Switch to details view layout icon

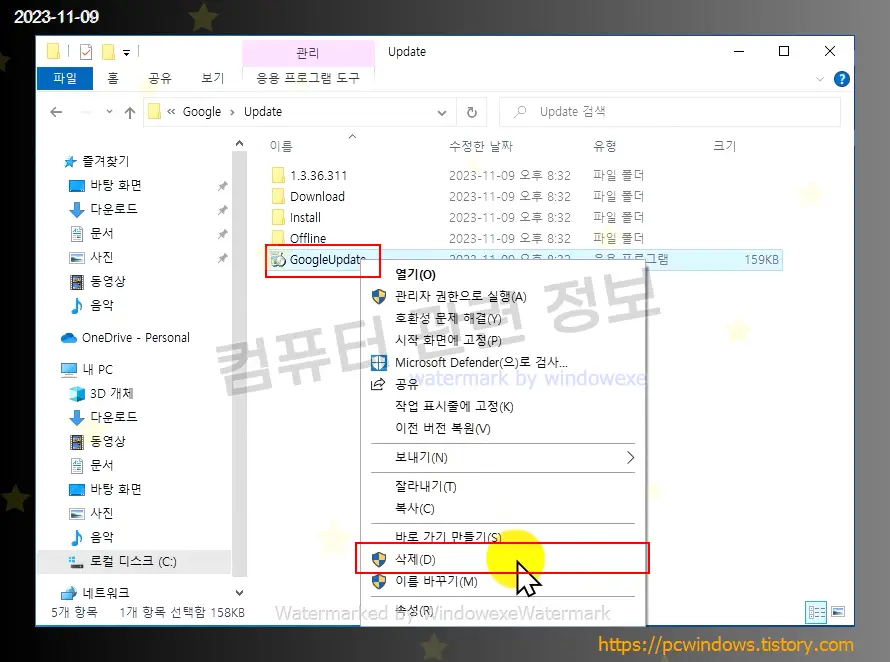click(x=816, y=613)
